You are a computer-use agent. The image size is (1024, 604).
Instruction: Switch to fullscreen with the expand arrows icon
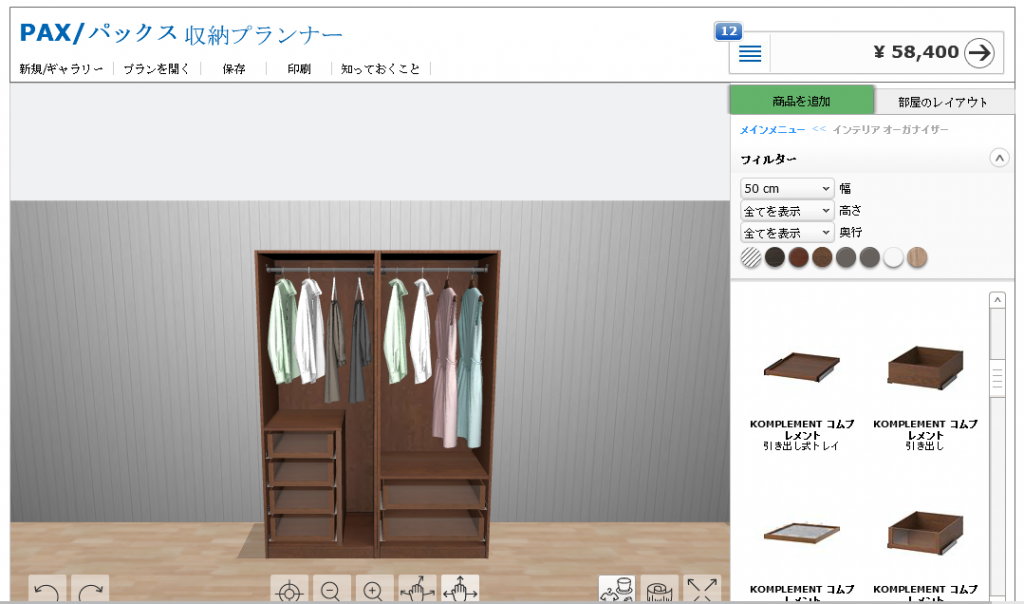point(702,590)
